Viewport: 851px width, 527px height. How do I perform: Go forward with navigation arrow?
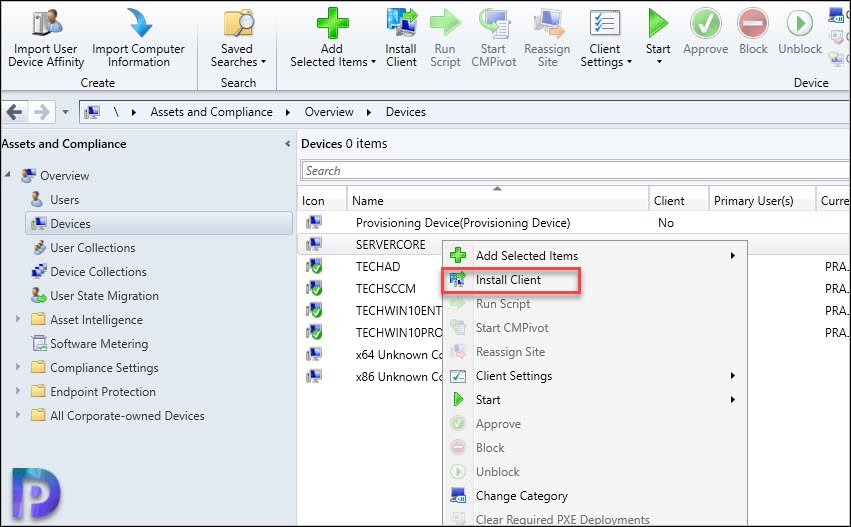click(42, 112)
